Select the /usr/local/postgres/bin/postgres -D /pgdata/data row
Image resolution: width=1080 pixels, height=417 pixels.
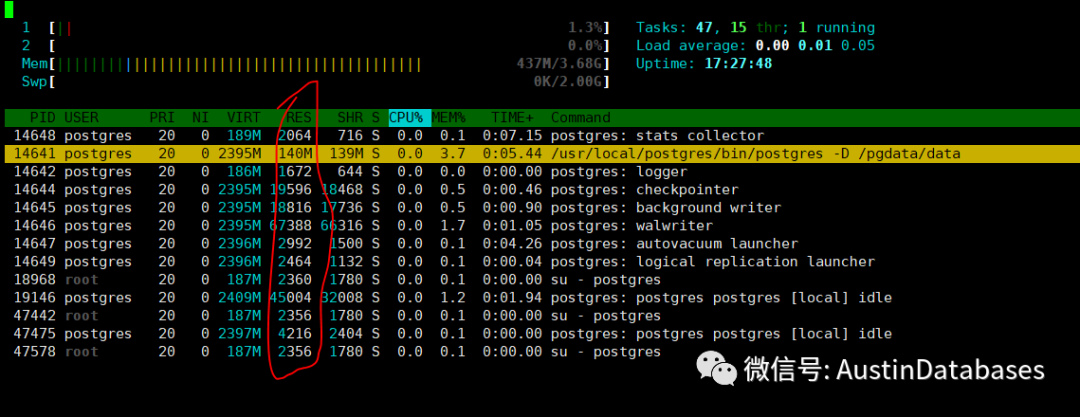click(540, 154)
